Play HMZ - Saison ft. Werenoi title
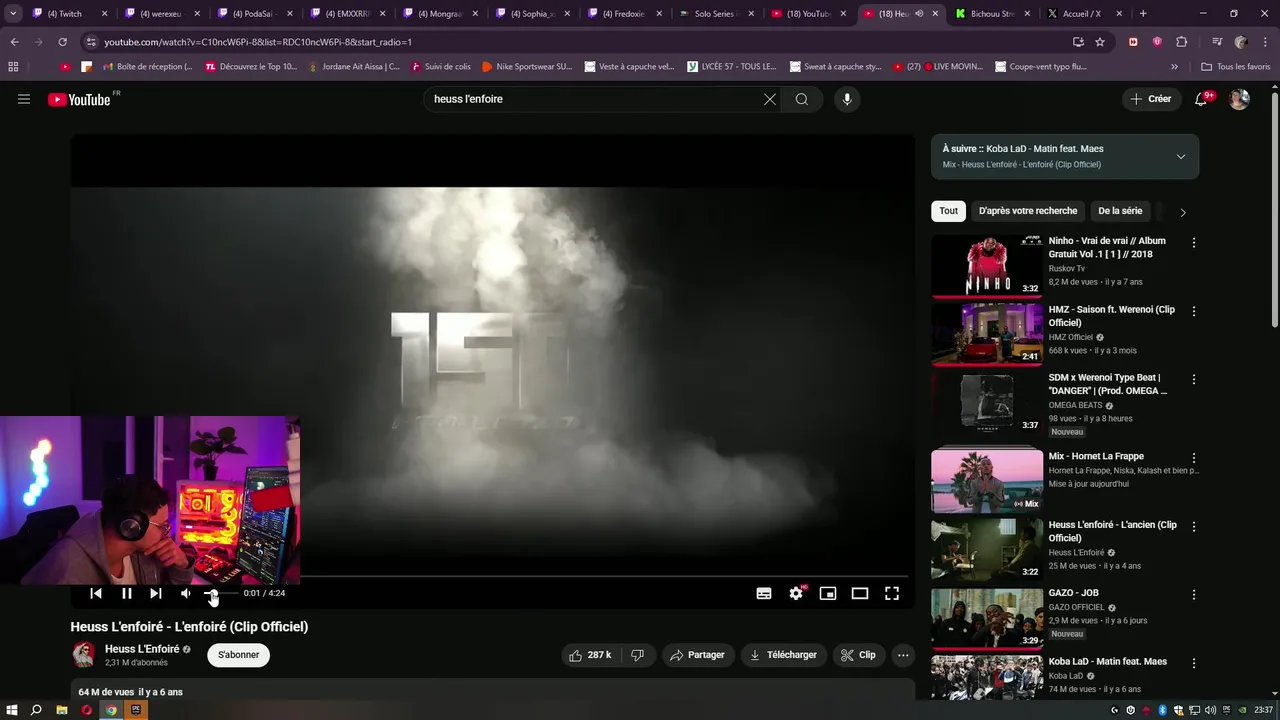This screenshot has height=720, width=1280. tap(1112, 316)
